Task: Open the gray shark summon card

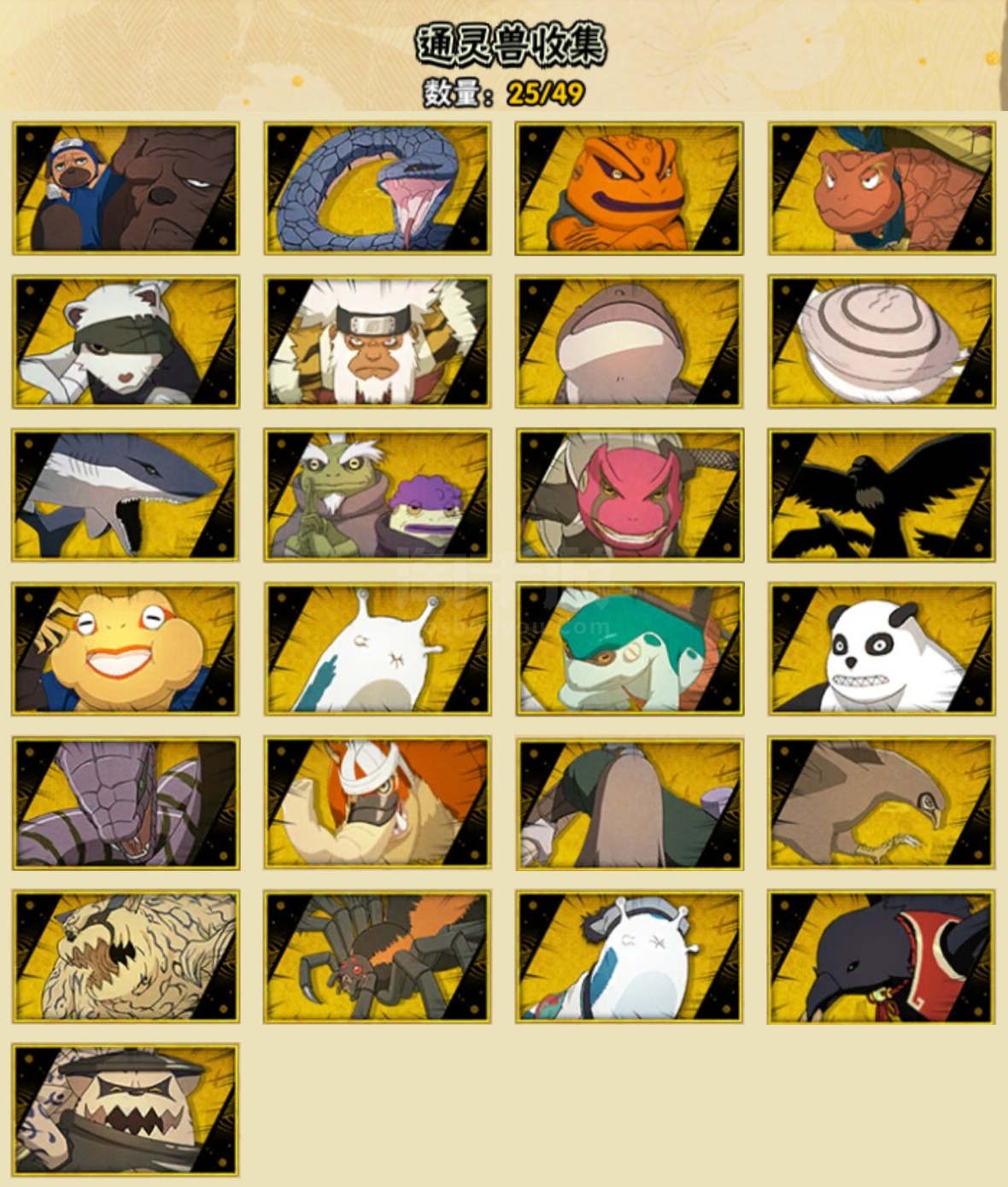Action: pyautogui.click(x=126, y=495)
